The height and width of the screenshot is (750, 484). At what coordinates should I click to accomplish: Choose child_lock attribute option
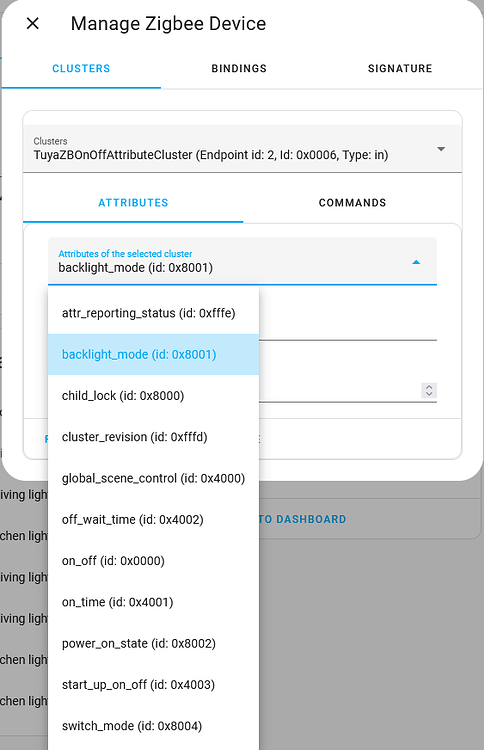(153, 396)
